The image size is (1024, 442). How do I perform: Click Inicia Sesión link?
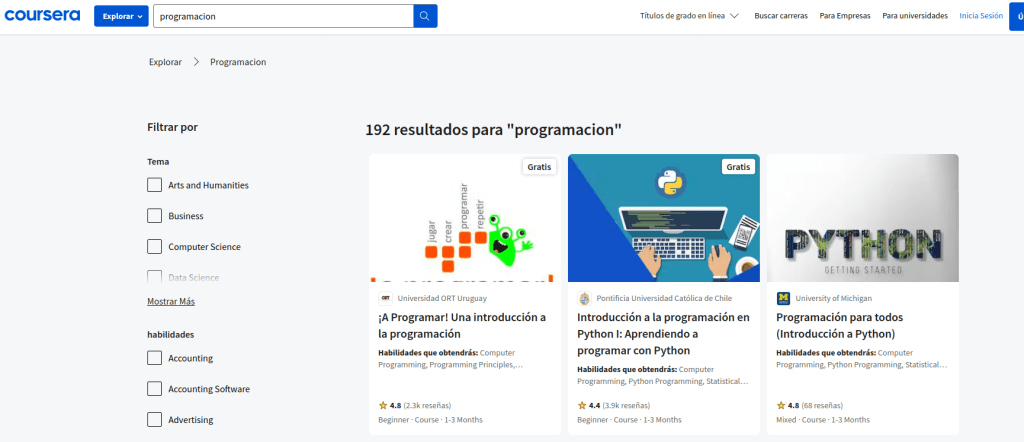981,16
